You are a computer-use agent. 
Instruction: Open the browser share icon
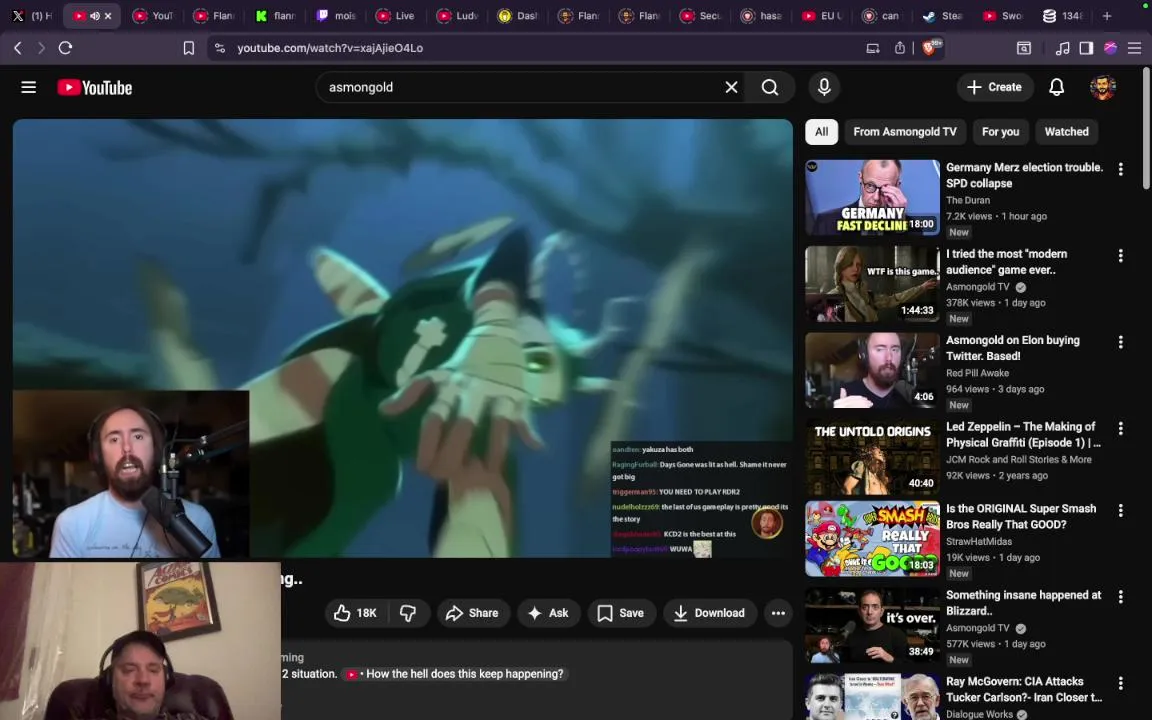pyautogui.click(x=899, y=48)
